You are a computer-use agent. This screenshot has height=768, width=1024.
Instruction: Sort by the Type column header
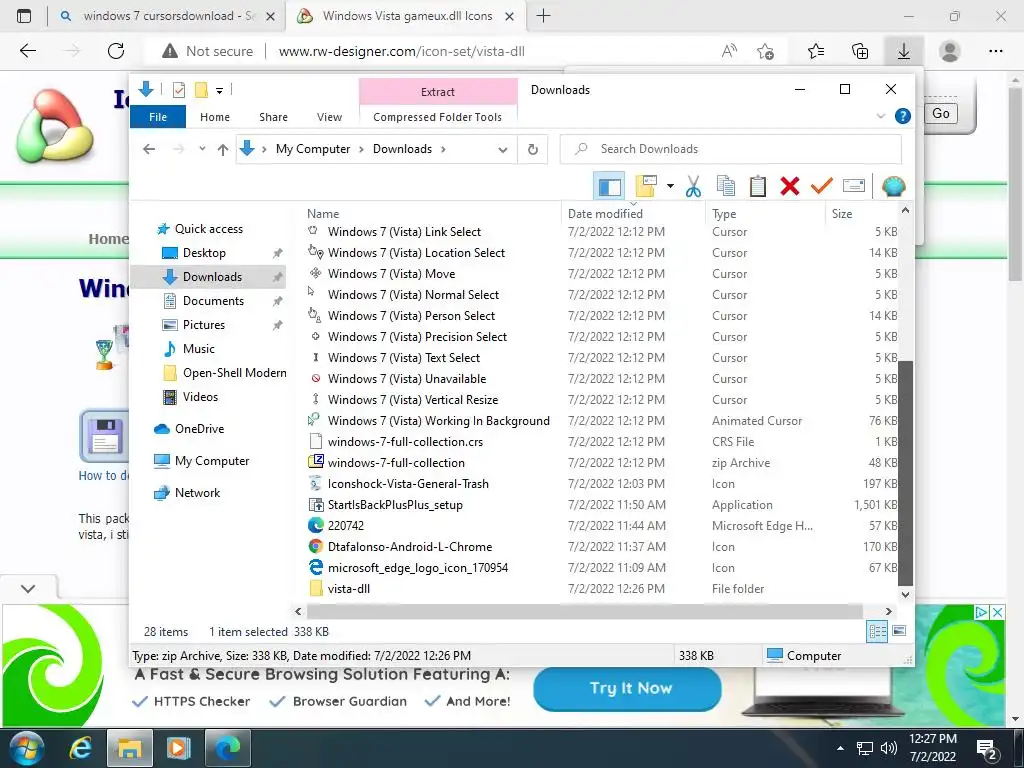click(x=724, y=214)
